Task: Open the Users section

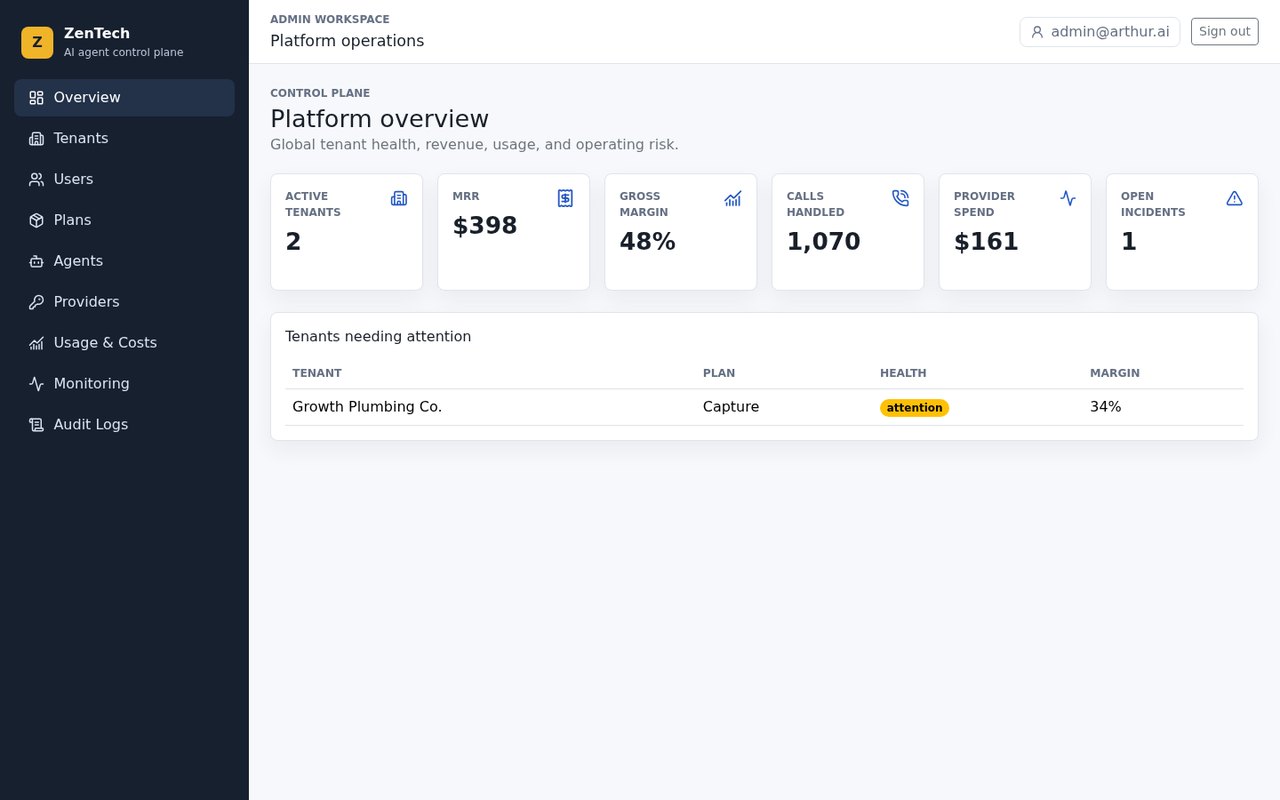Action: click(x=124, y=180)
